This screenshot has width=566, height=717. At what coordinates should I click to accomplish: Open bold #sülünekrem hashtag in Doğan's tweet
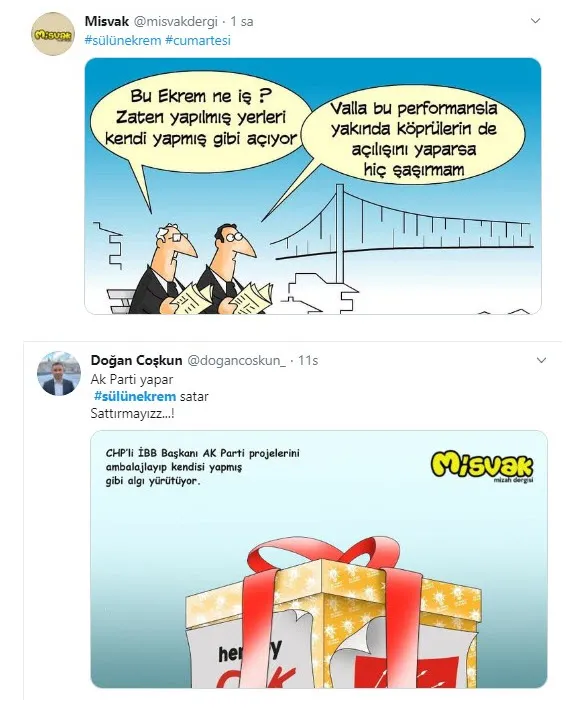(x=135, y=396)
